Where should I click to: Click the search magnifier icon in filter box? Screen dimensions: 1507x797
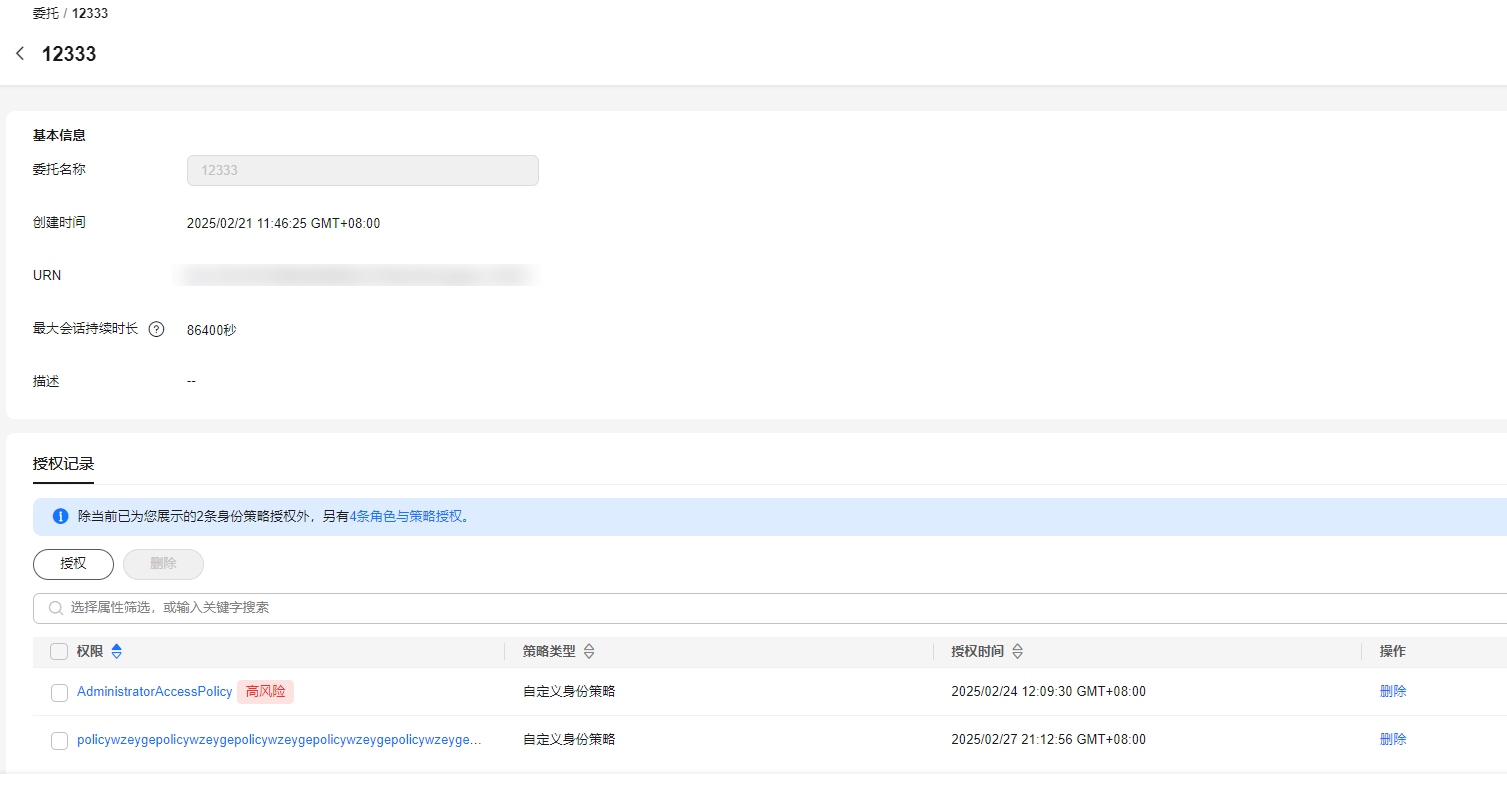click(x=55, y=608)
